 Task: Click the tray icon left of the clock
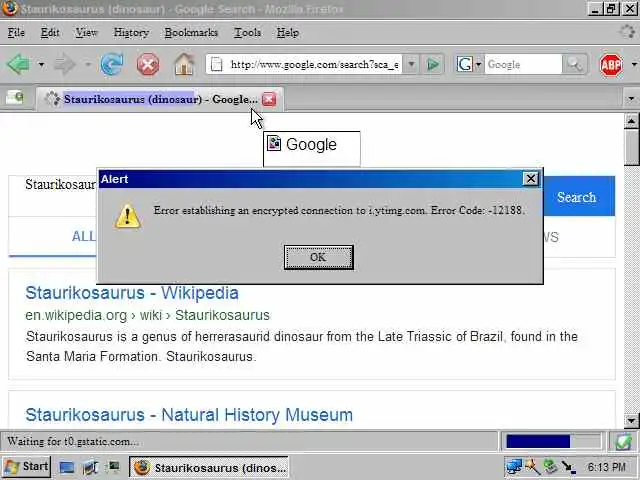point(569,467)
